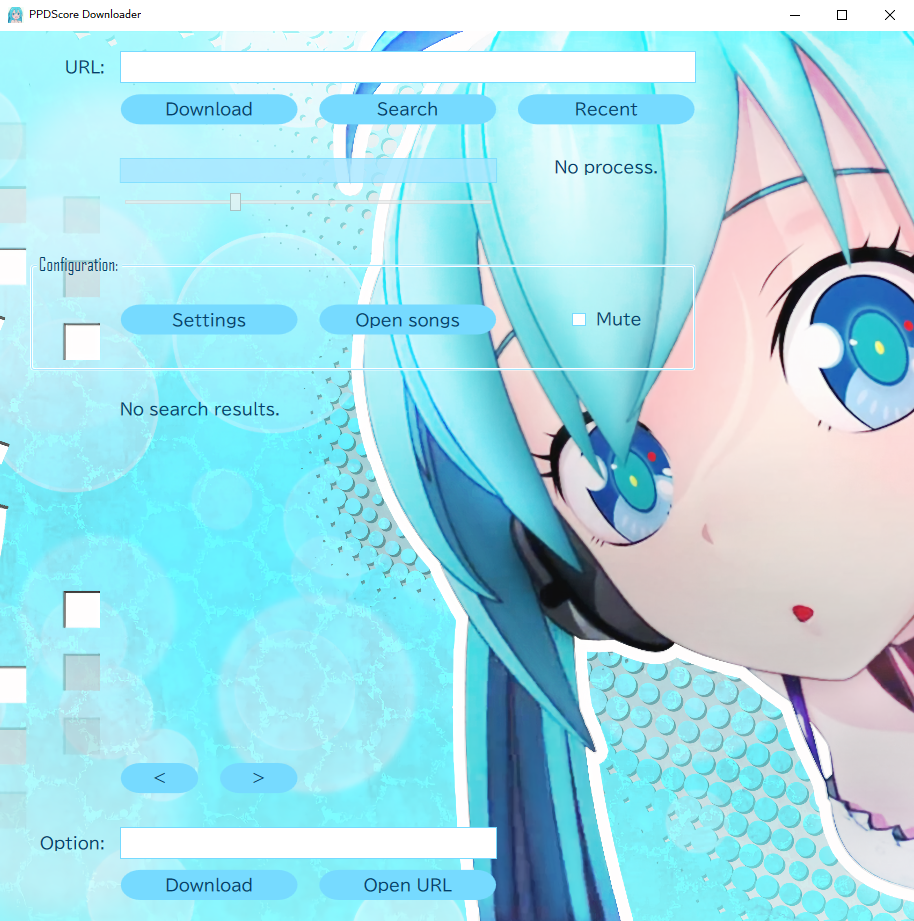Click the PPDScore Downloader title bar icon
This screenshot has width=914, height=921.
pos(16,15)
